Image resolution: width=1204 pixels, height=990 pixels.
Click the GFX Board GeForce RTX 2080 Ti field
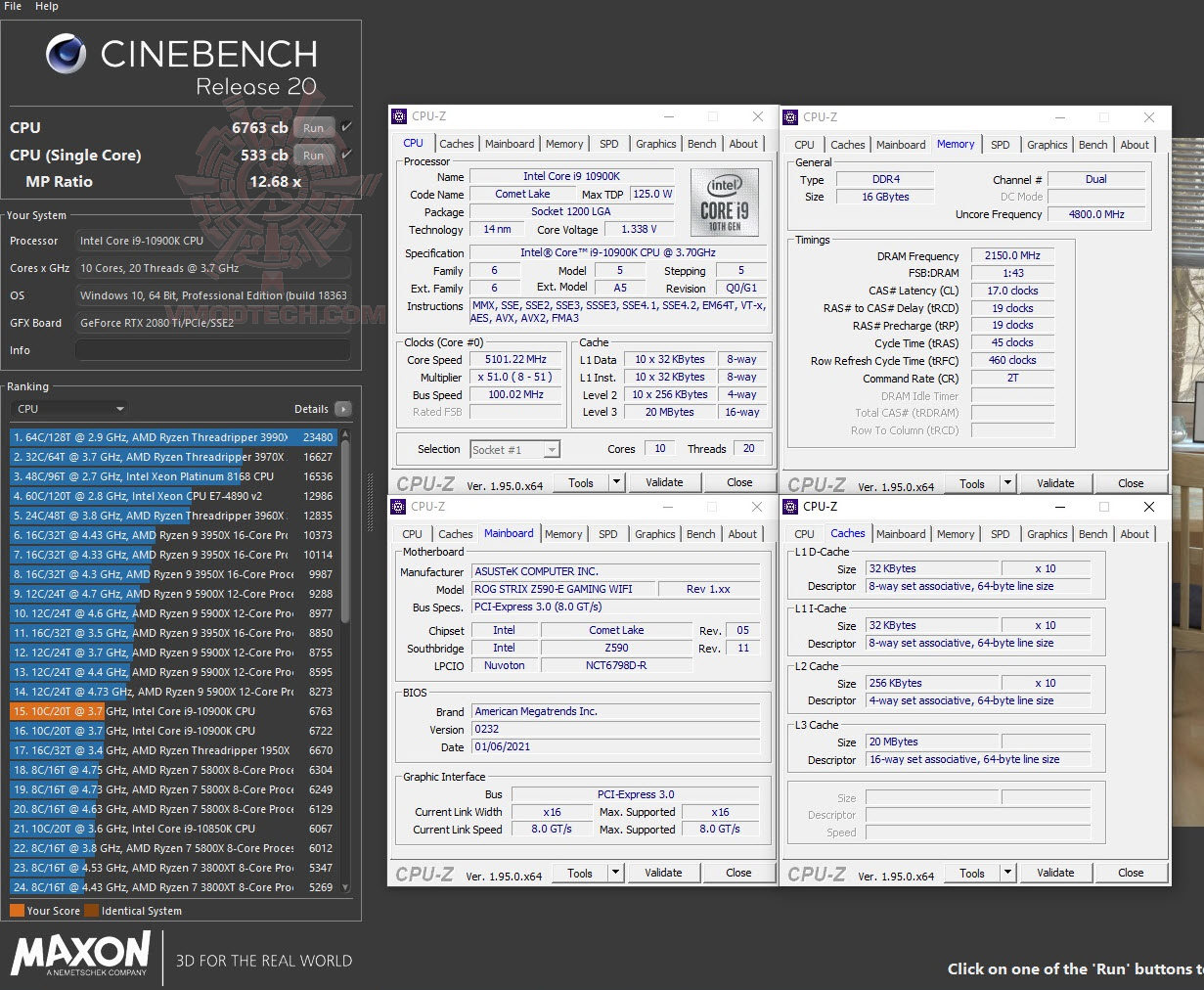tap(213, 323)
